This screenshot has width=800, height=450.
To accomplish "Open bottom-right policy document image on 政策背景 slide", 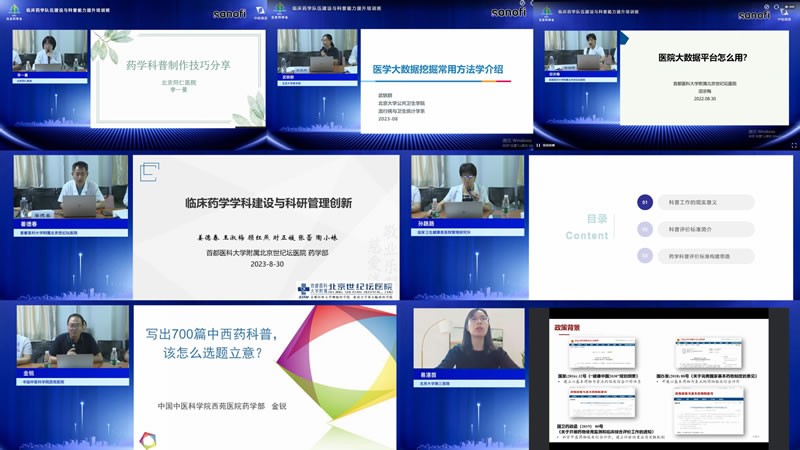I will coord(708,411).
